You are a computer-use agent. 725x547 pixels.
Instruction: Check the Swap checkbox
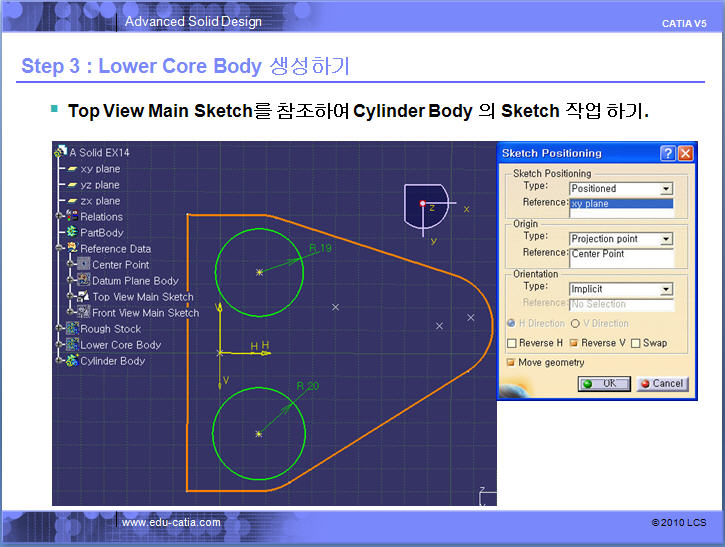click(x=636, y=343)
